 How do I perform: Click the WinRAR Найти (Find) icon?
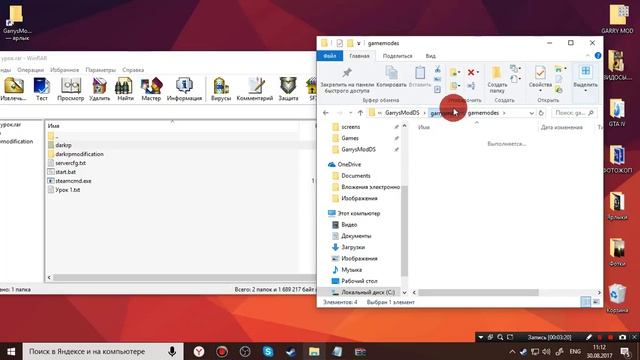click(124, 89)
